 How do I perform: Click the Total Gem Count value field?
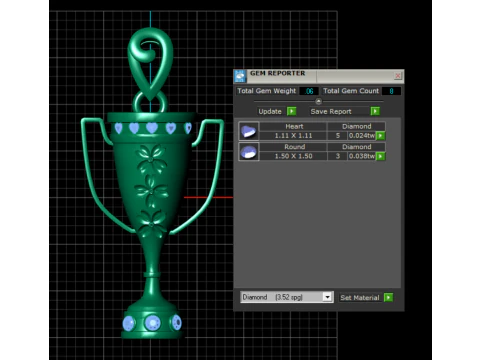(x=391, y=91)
